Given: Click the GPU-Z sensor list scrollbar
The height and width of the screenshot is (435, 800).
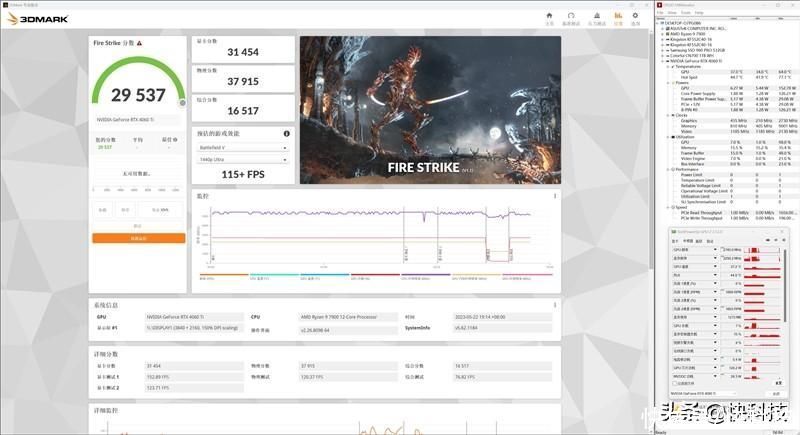Looking at the screenshot, I should [x=785, y=285].
